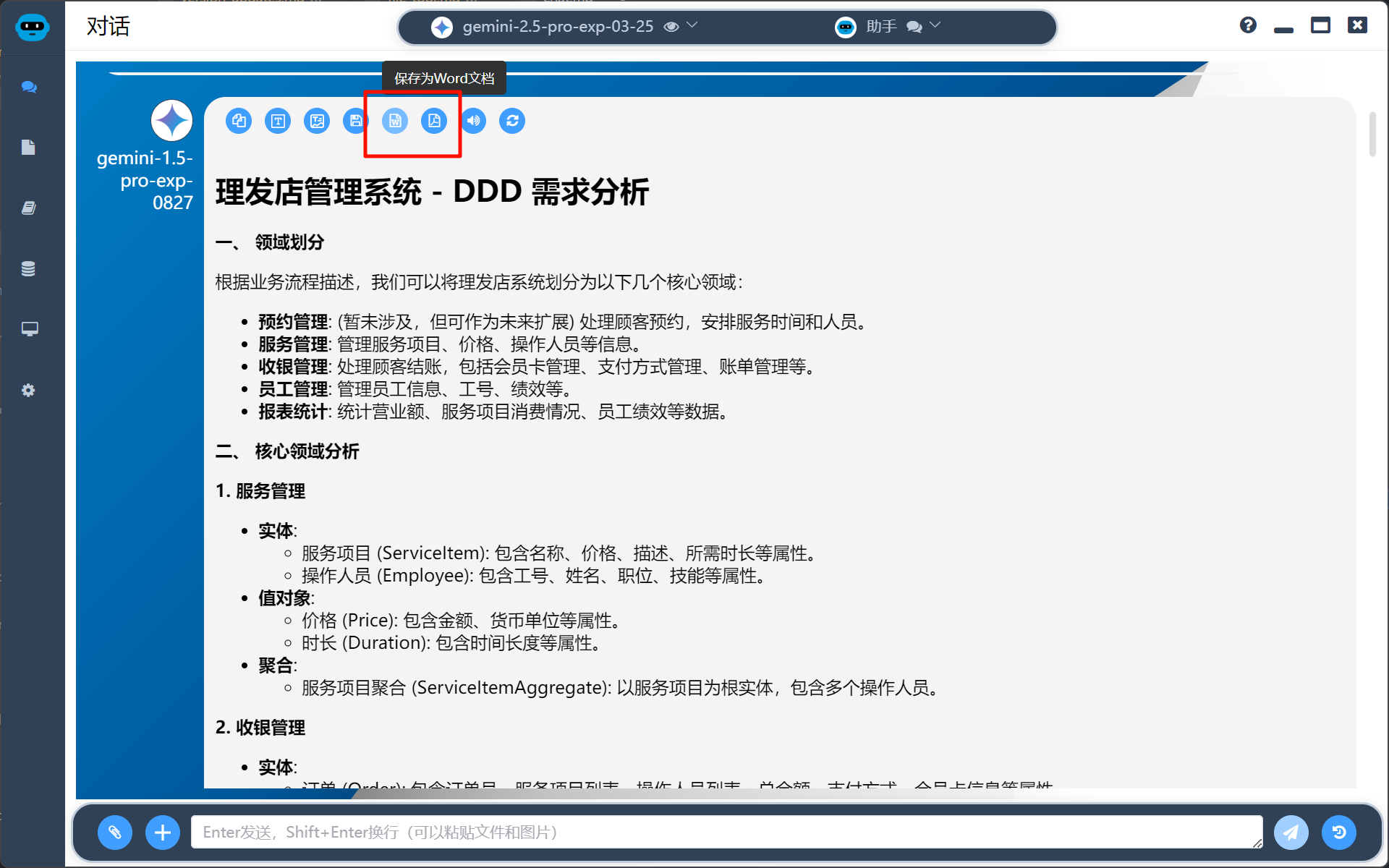Screen dimensions: 1389x868
Task: Click the chat bubbles icon beside 助手
Action: [914, 27]
